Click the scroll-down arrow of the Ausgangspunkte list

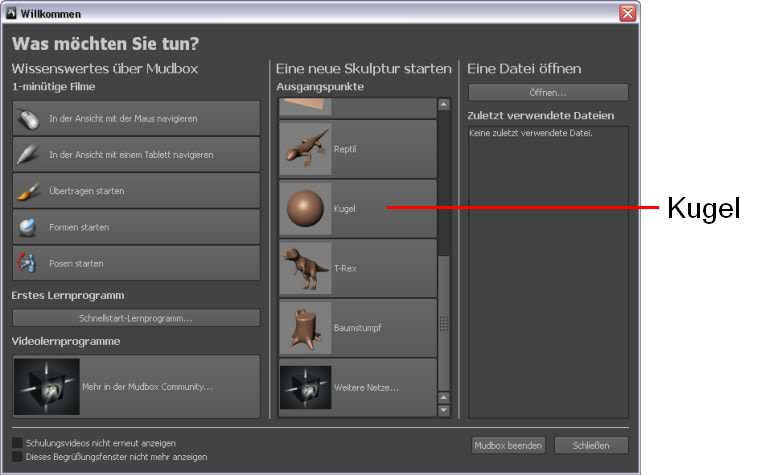[444, 410]
